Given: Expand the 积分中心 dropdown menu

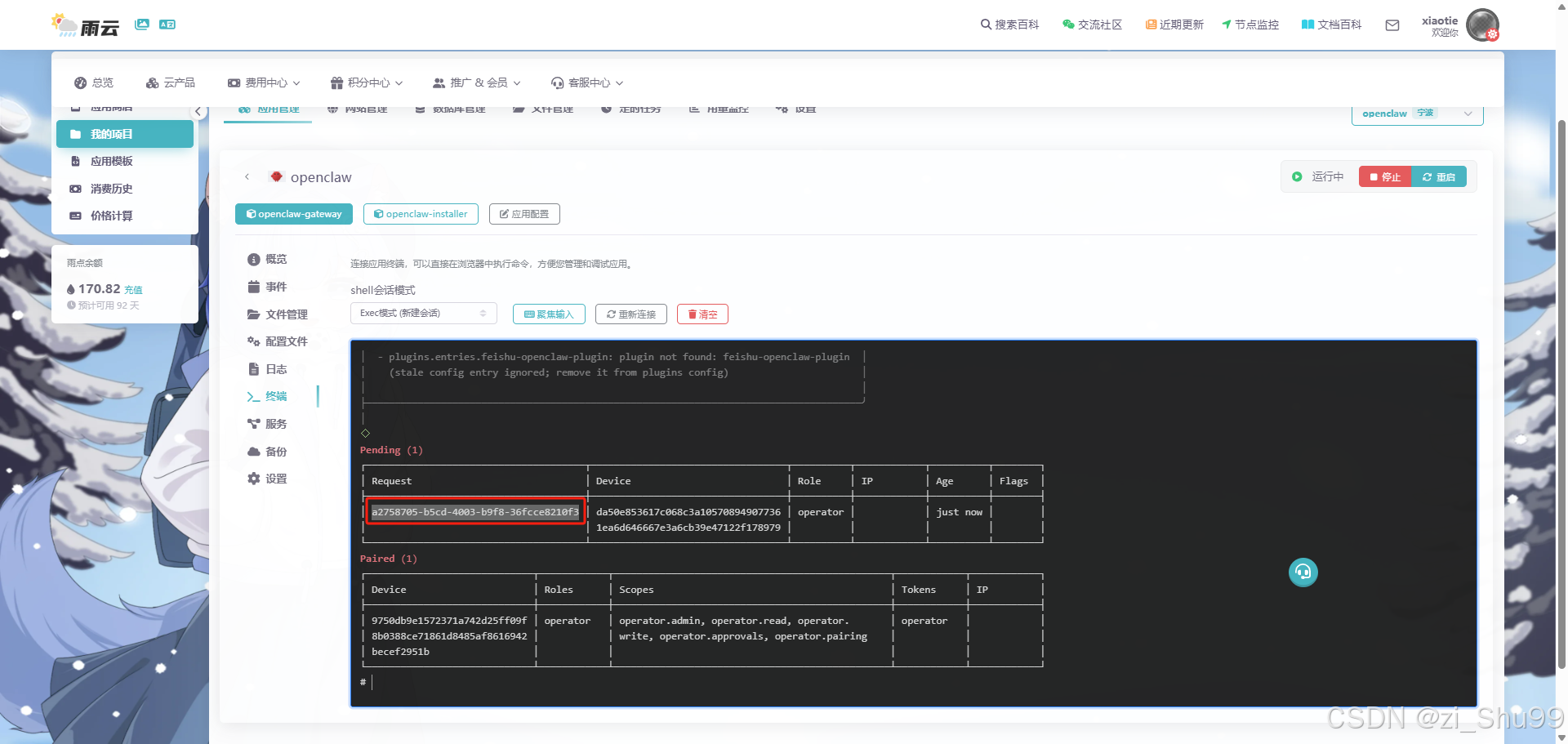Looking at the screenshot, I should [367, 82].
